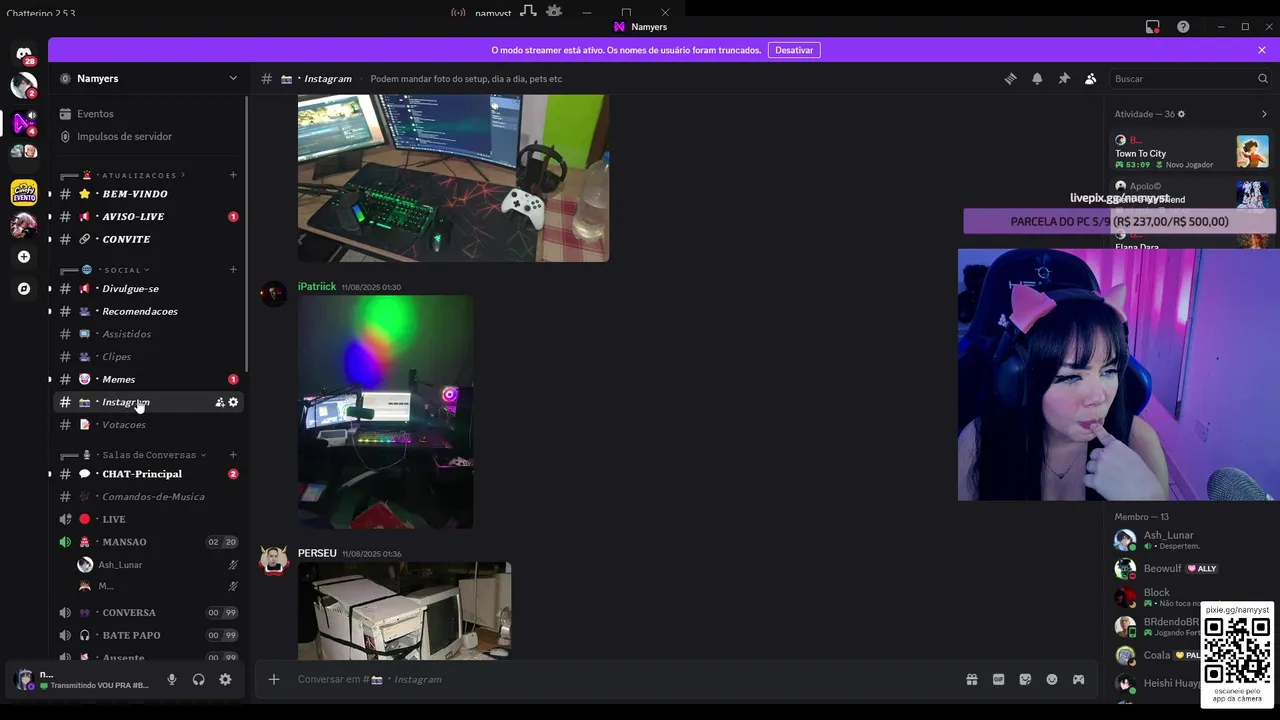Open Discord direct messages home icon
Viewport: 1280px width, 720px height.
(24, 53)
